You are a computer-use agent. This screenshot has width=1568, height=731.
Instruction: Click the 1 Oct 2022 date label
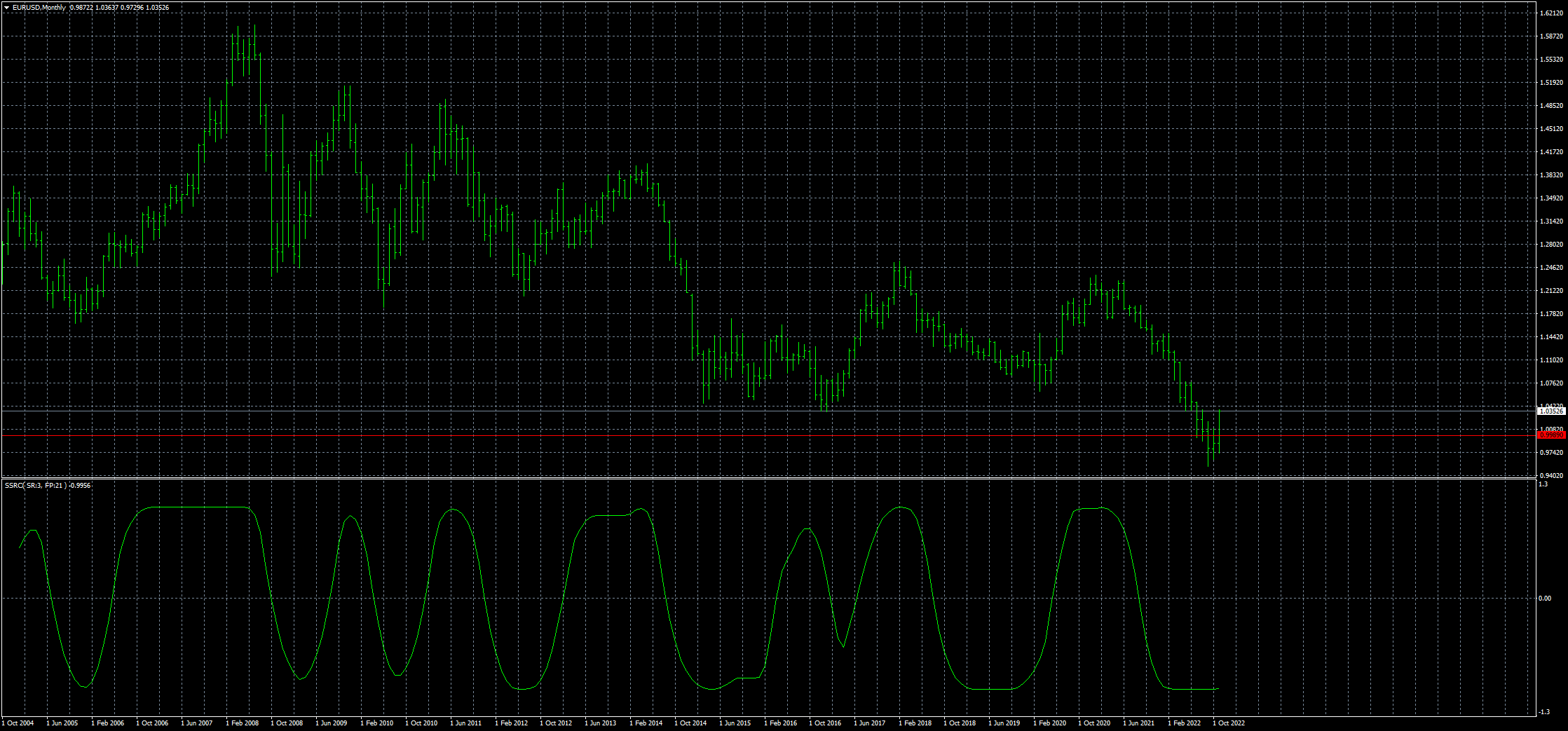point(1229,723)
